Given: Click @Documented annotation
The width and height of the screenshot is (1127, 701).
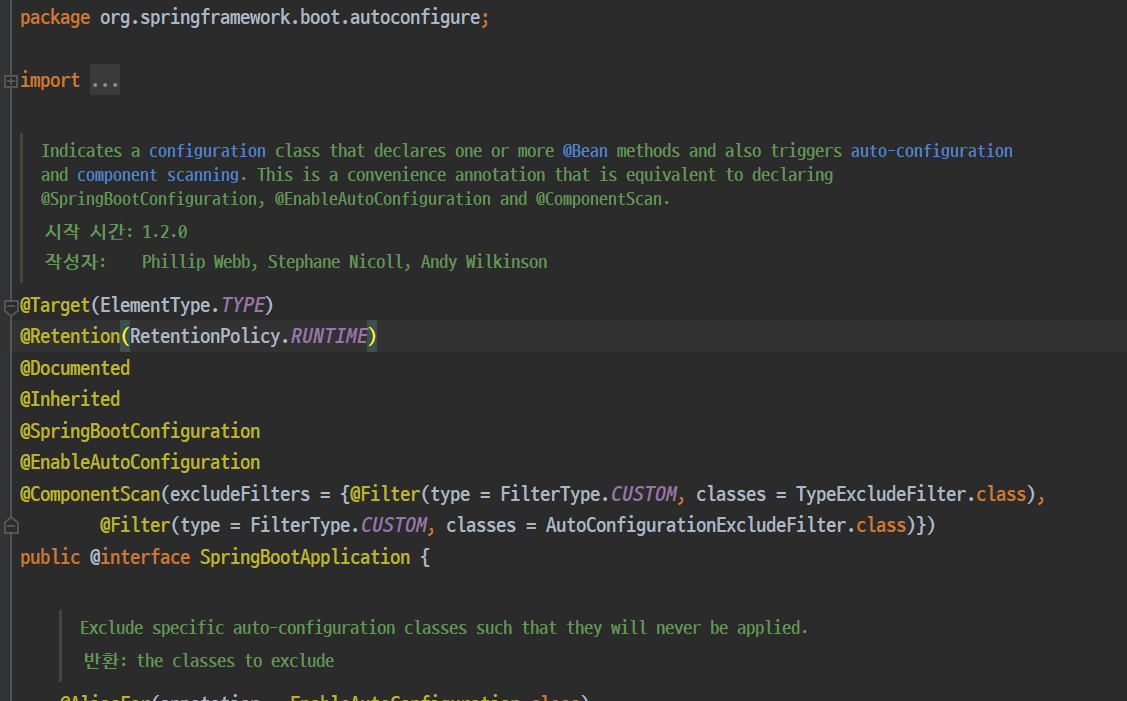Looking at the screenshot, I should (x=75, y=368).
